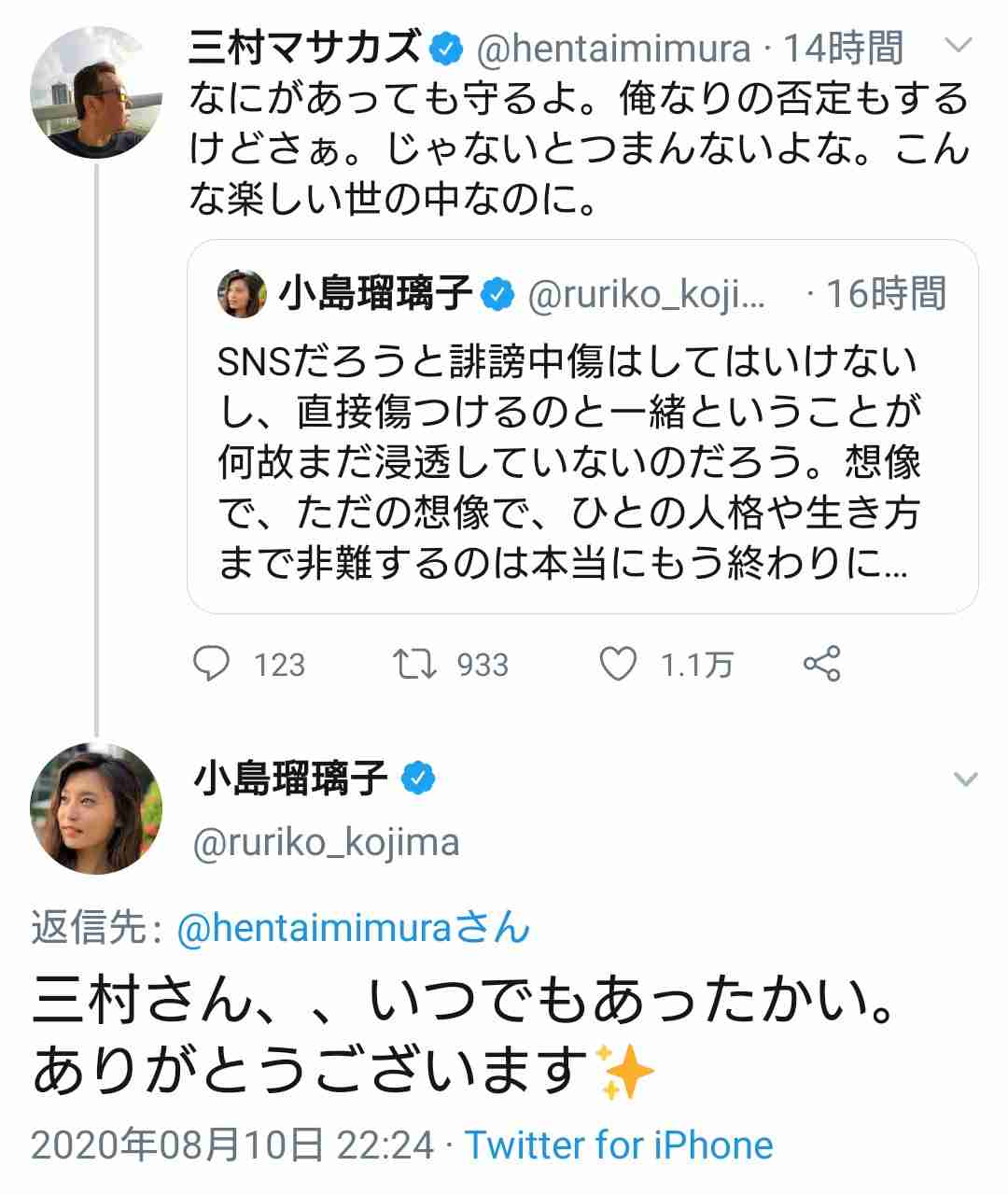
Task: Click small avatar in quoted tweet
Action: click(x=242, y=294)
